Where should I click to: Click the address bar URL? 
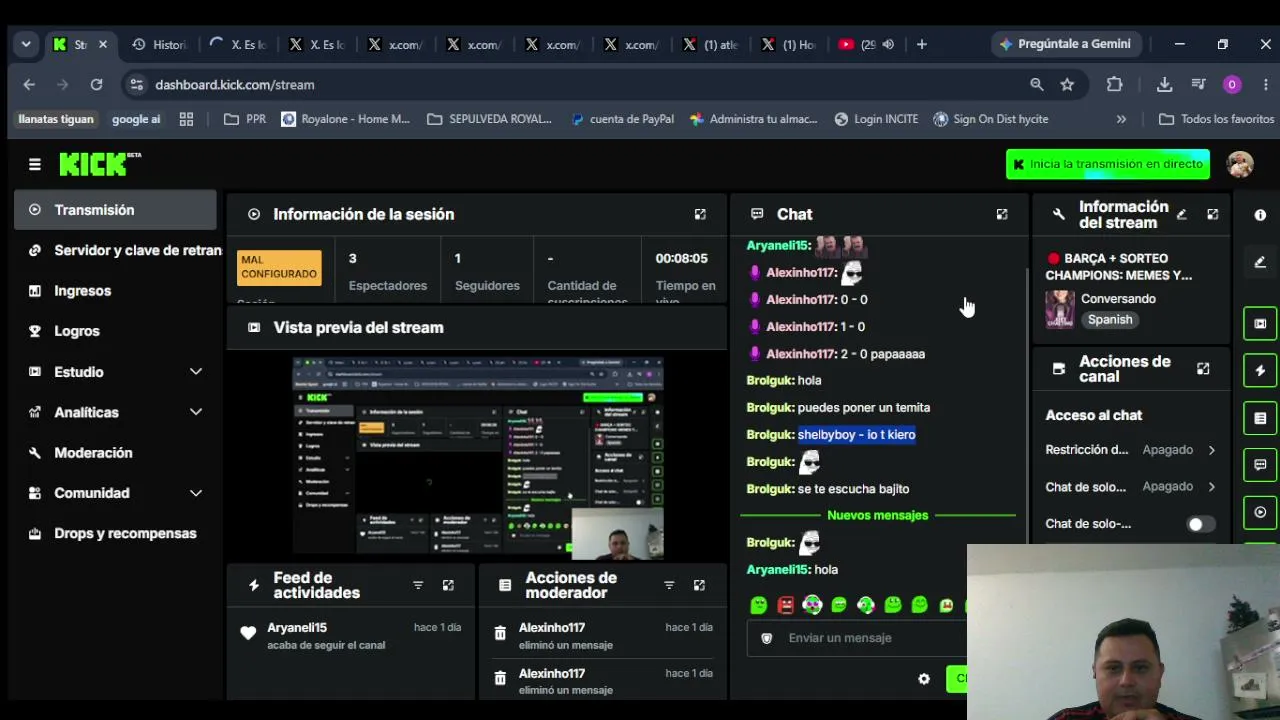coord(235,85)
